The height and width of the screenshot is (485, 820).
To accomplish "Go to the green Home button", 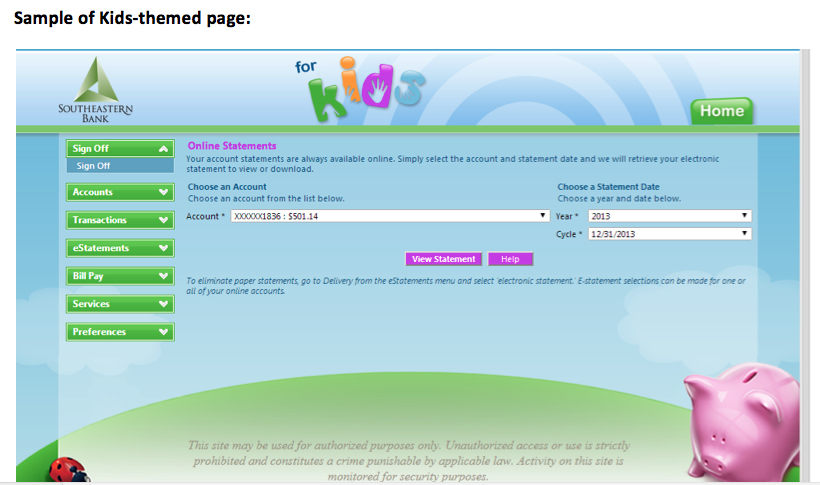I will pyautogui.click(x=722, y=111).
